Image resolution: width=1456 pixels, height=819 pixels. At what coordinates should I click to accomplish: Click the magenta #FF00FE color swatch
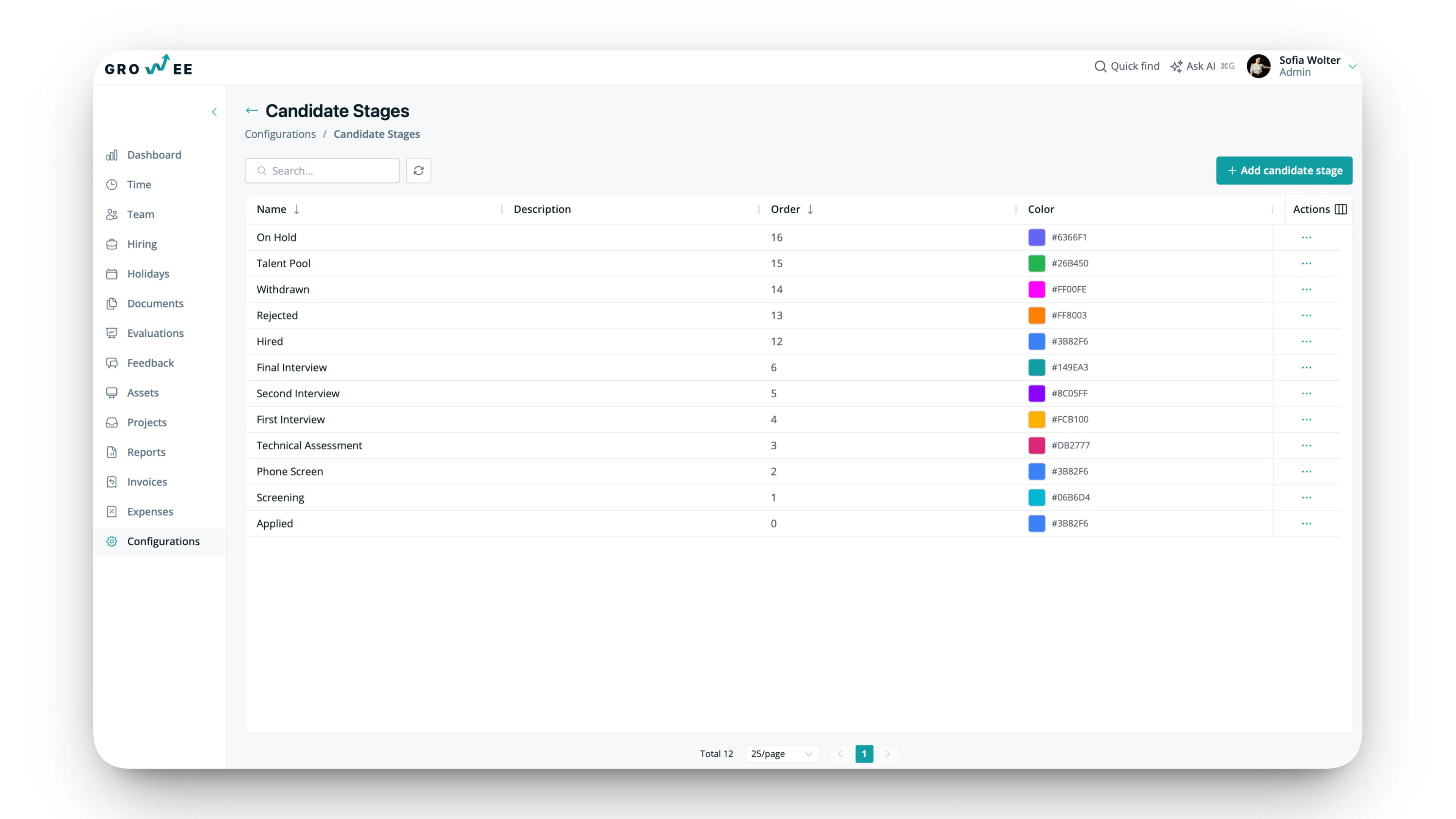click(1036, 289)
